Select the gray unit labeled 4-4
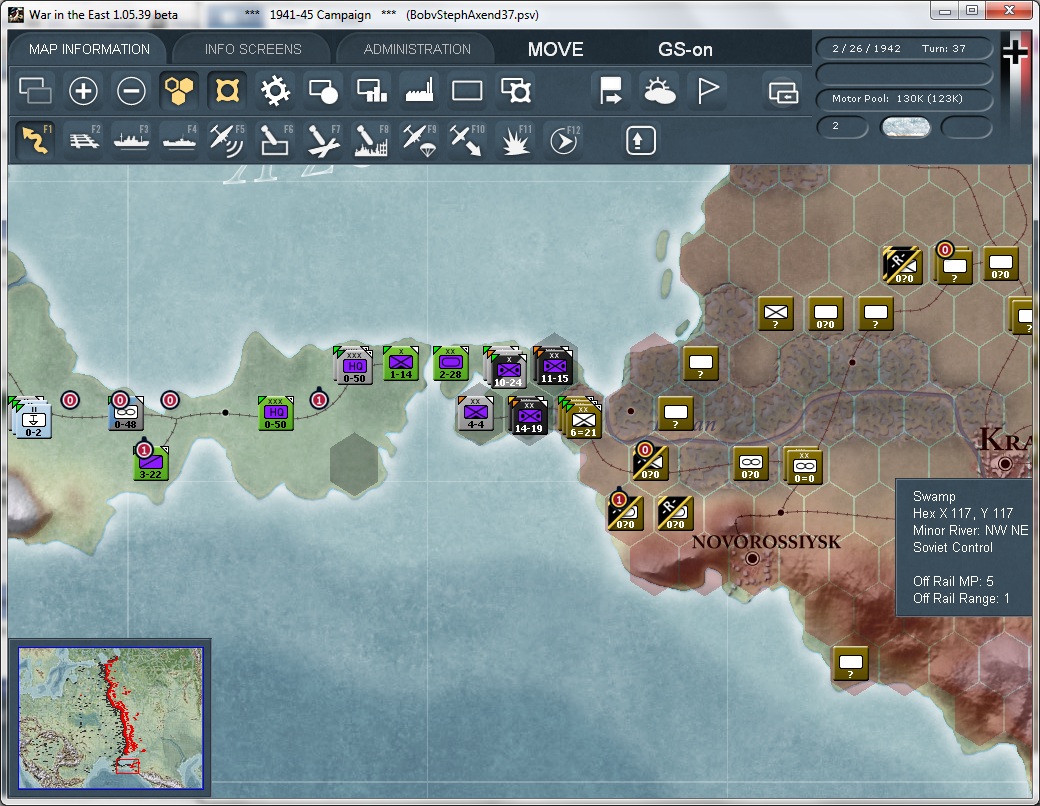This screenshot has height=806, width=1040. [x=476, y=412]
